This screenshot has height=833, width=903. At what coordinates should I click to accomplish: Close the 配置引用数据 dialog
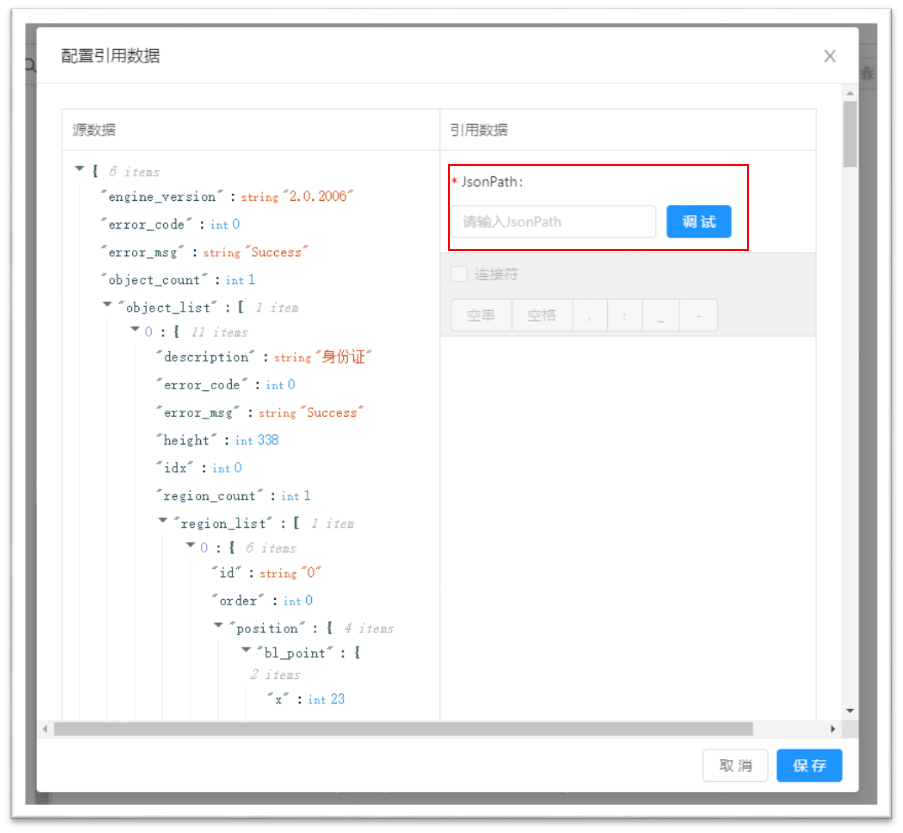(x=829, y=56)
